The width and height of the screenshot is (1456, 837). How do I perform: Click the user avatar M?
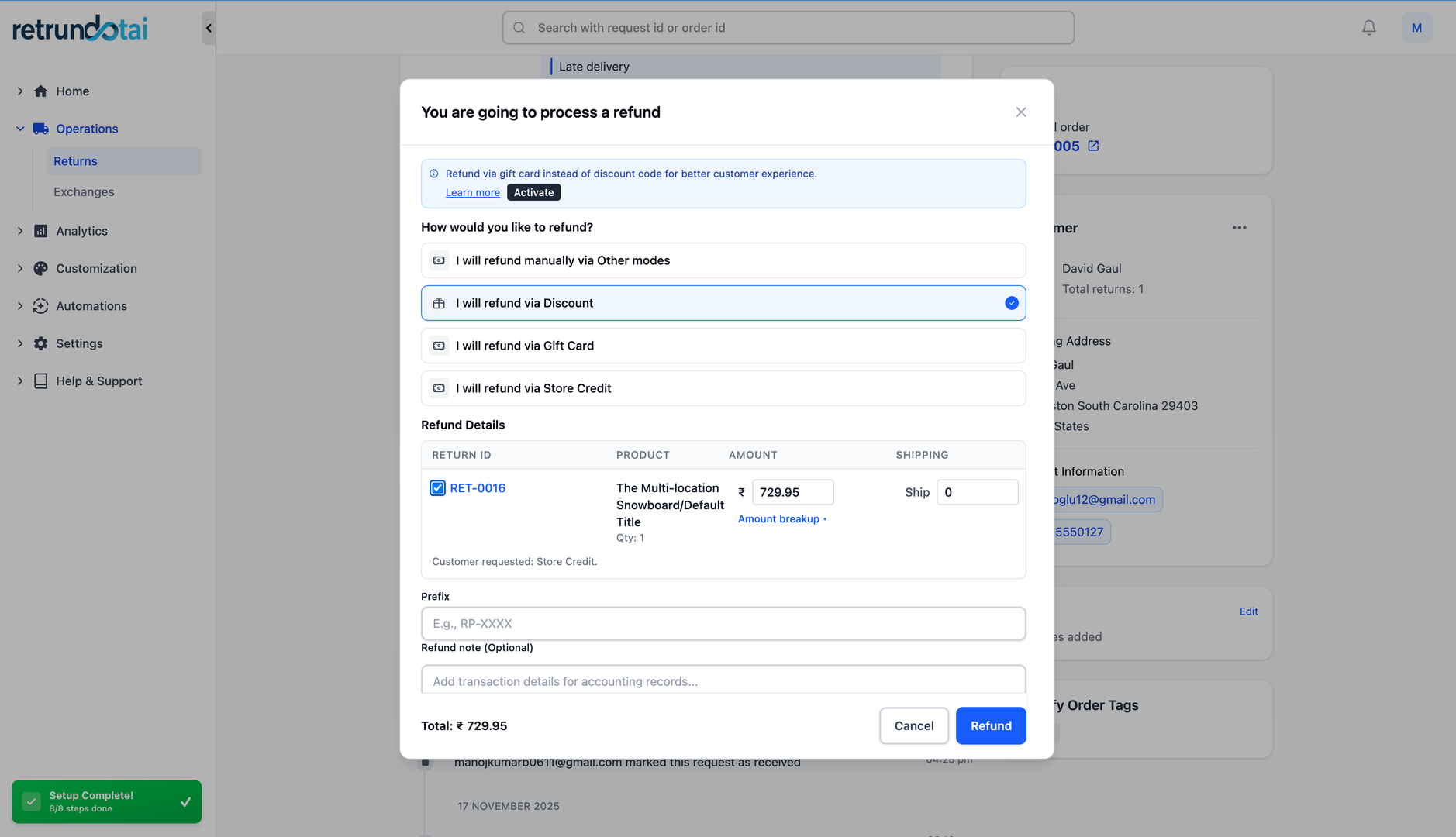[x=1416, y=28]
